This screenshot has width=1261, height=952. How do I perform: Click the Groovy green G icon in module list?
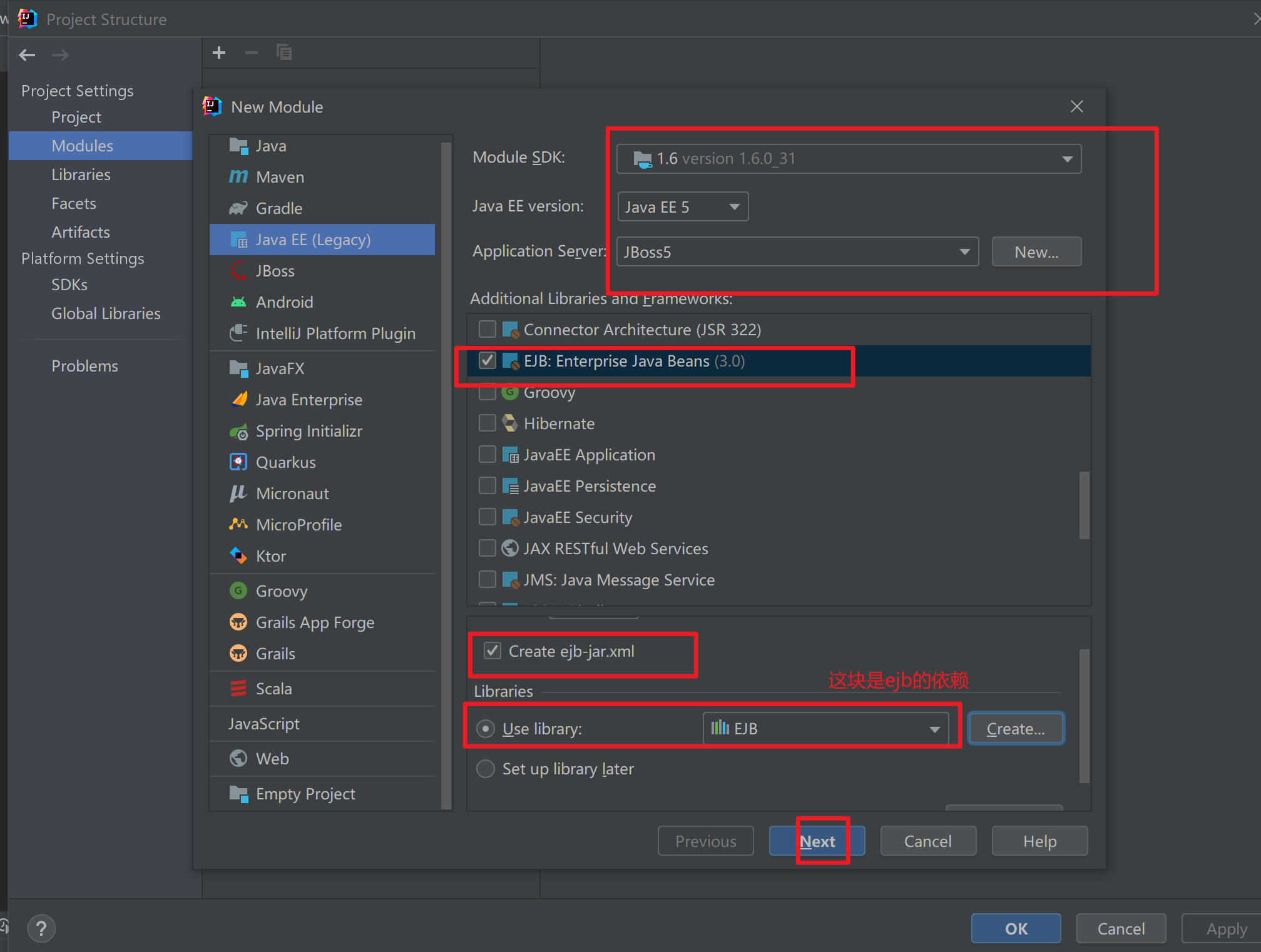pyautogui.click(x=238, y=591)
